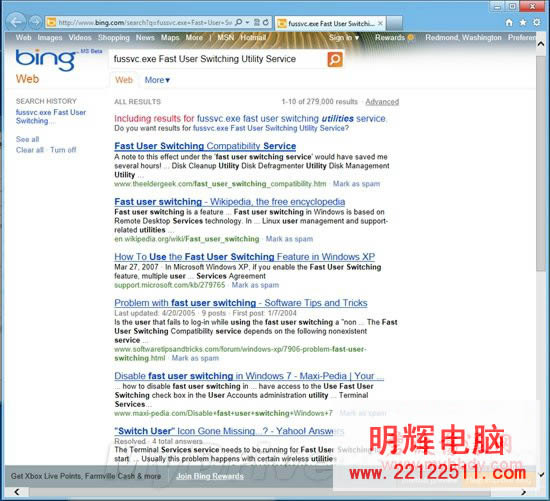Image resolution: width=550 pixels, height=501 pixels.
Task: Click the browser Back arrow button
Action: click(16, 22)
